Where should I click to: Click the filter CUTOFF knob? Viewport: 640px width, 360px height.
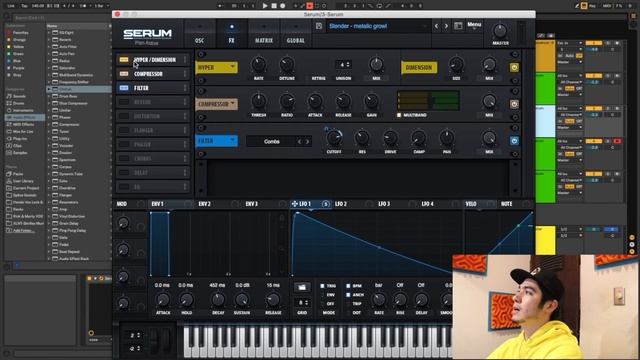(334, 138)
